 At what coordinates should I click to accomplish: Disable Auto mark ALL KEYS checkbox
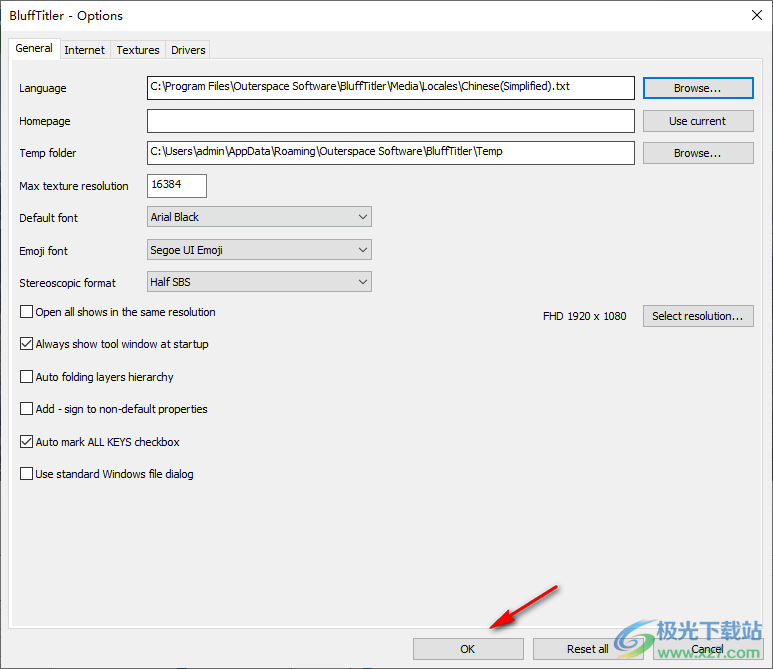(27, 442)
